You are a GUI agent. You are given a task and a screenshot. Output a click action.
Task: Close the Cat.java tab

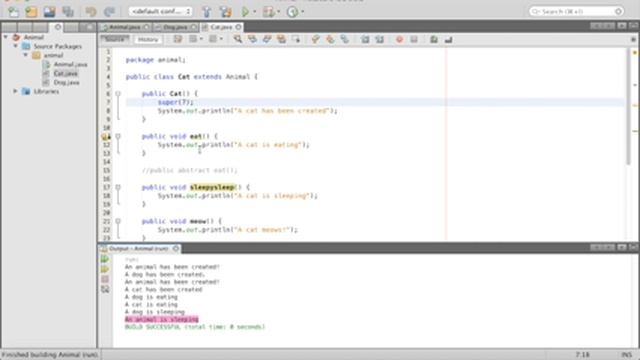point(238,27)
